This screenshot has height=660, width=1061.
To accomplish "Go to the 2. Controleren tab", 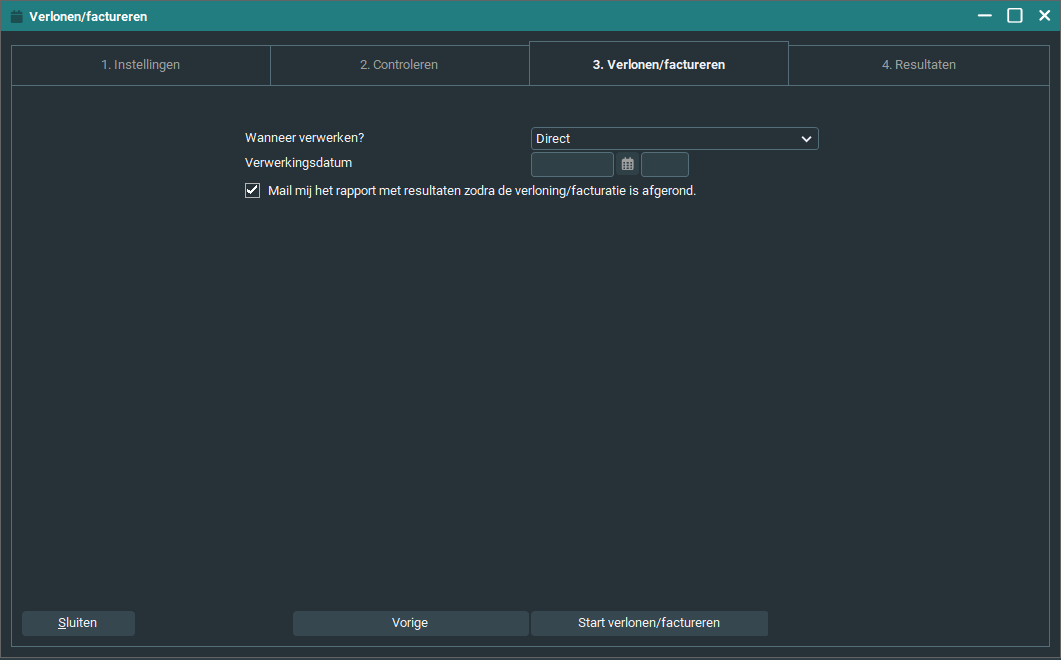I will (399, 65).
